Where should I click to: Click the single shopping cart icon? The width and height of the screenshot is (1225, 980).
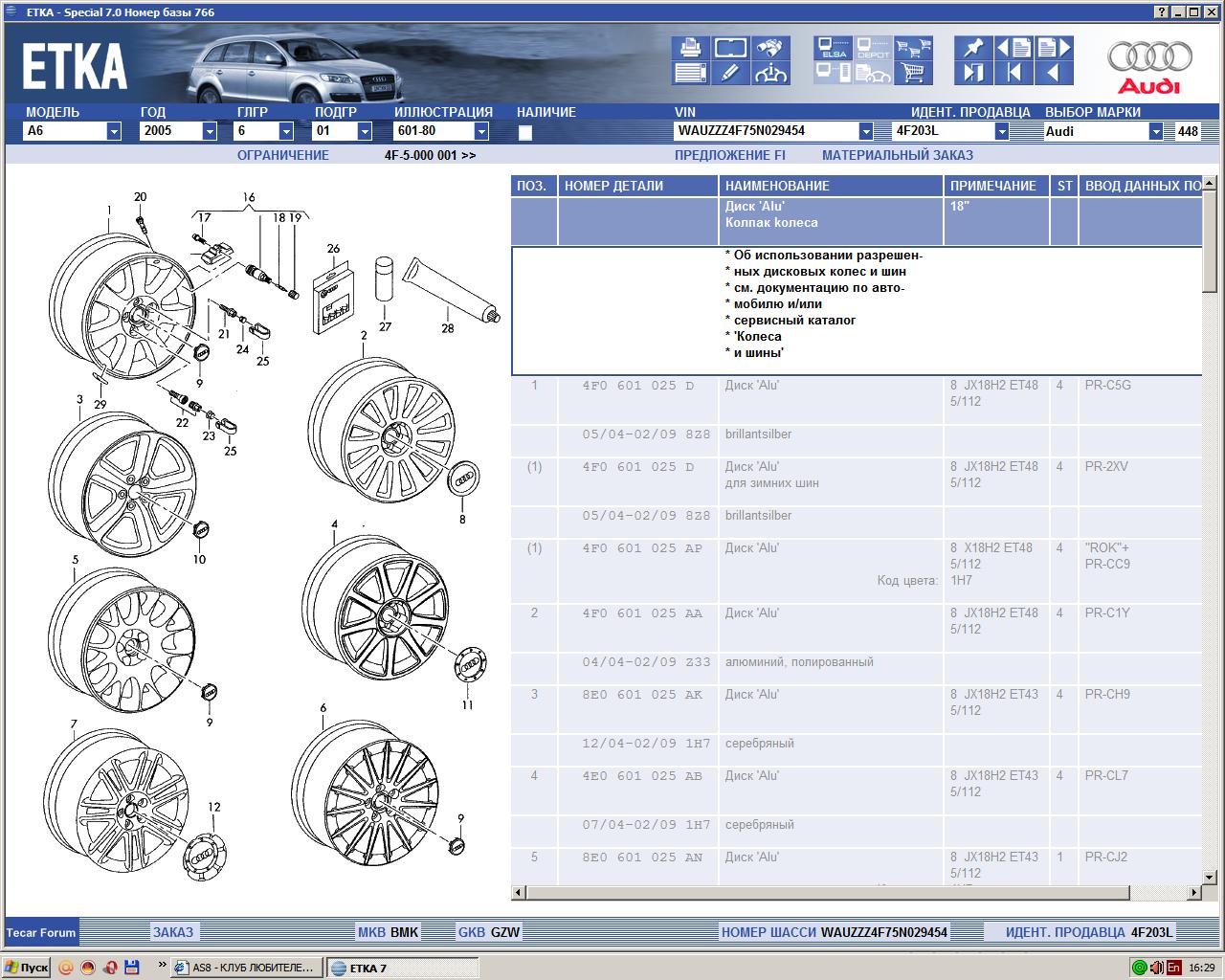pyautogui.click(x=914, y=73)
